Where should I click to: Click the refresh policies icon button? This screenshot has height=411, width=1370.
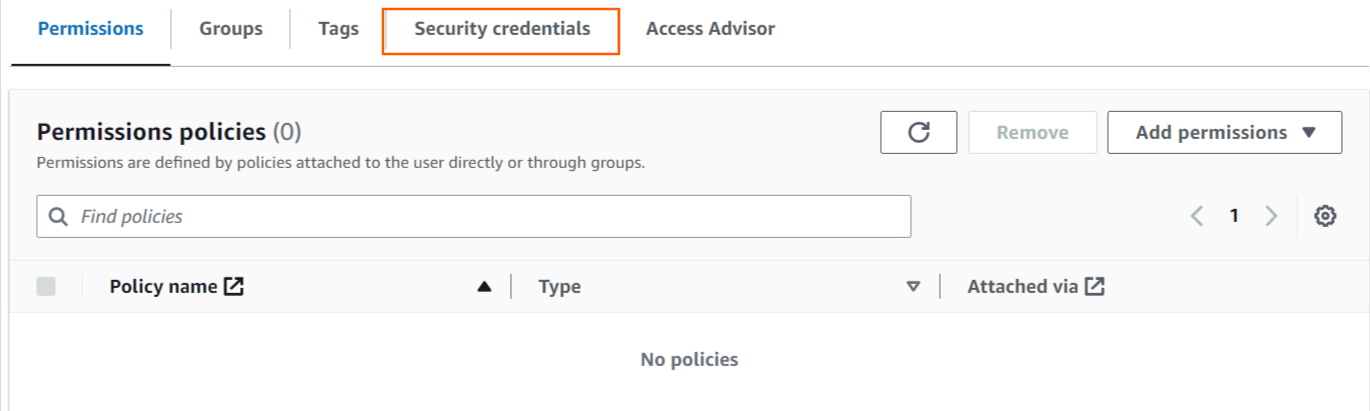click(x=918, y=132)
